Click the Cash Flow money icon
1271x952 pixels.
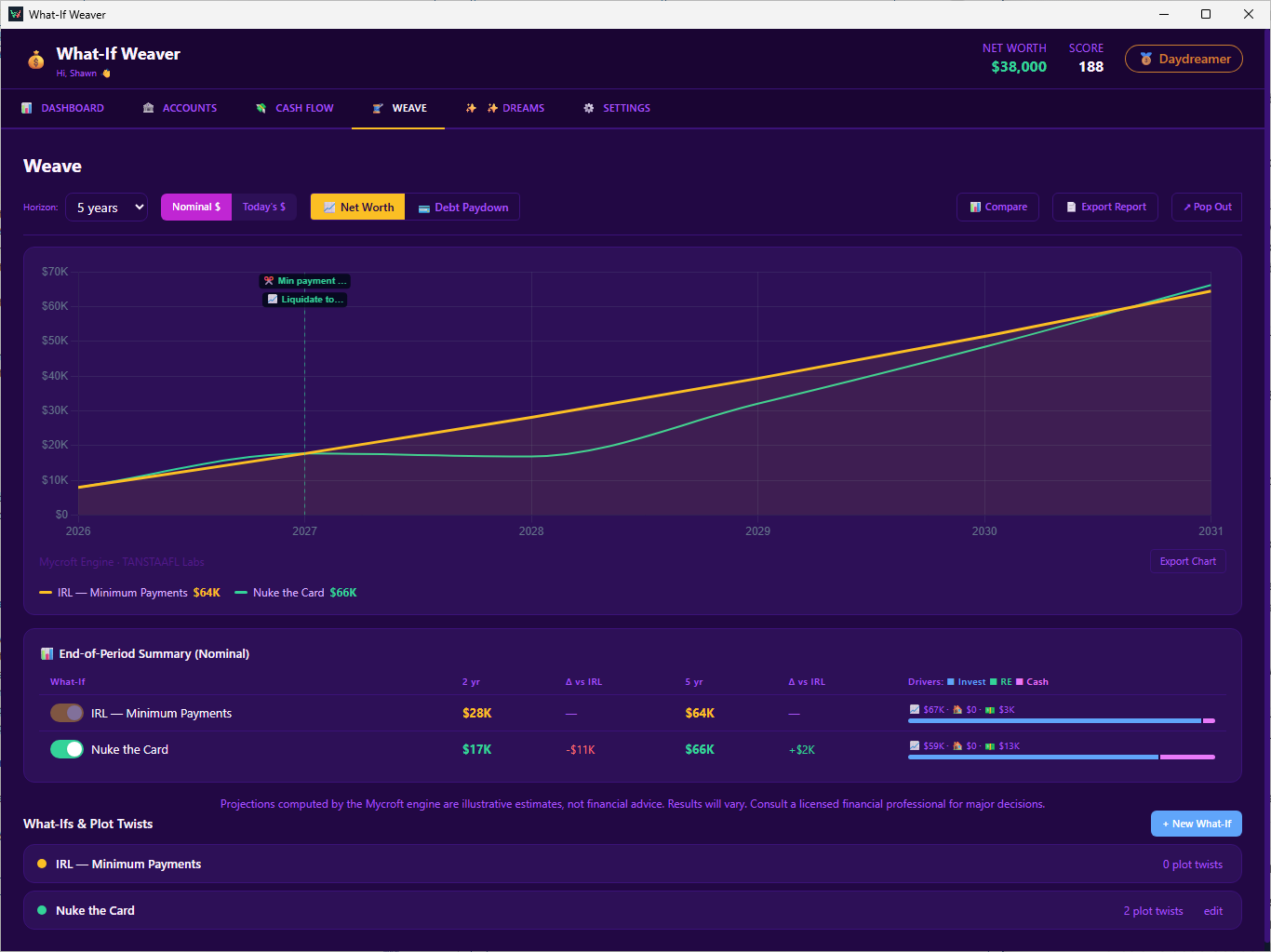coord(261,108)
